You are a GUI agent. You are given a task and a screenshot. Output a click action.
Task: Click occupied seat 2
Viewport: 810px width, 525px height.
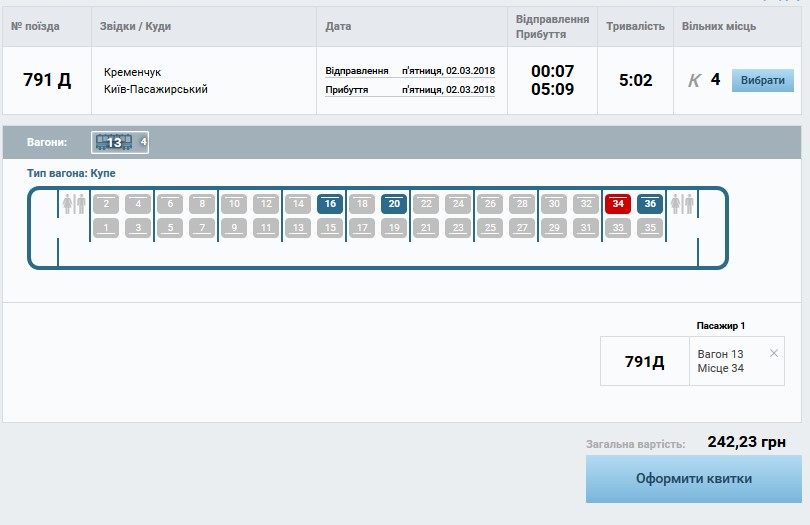106,204
